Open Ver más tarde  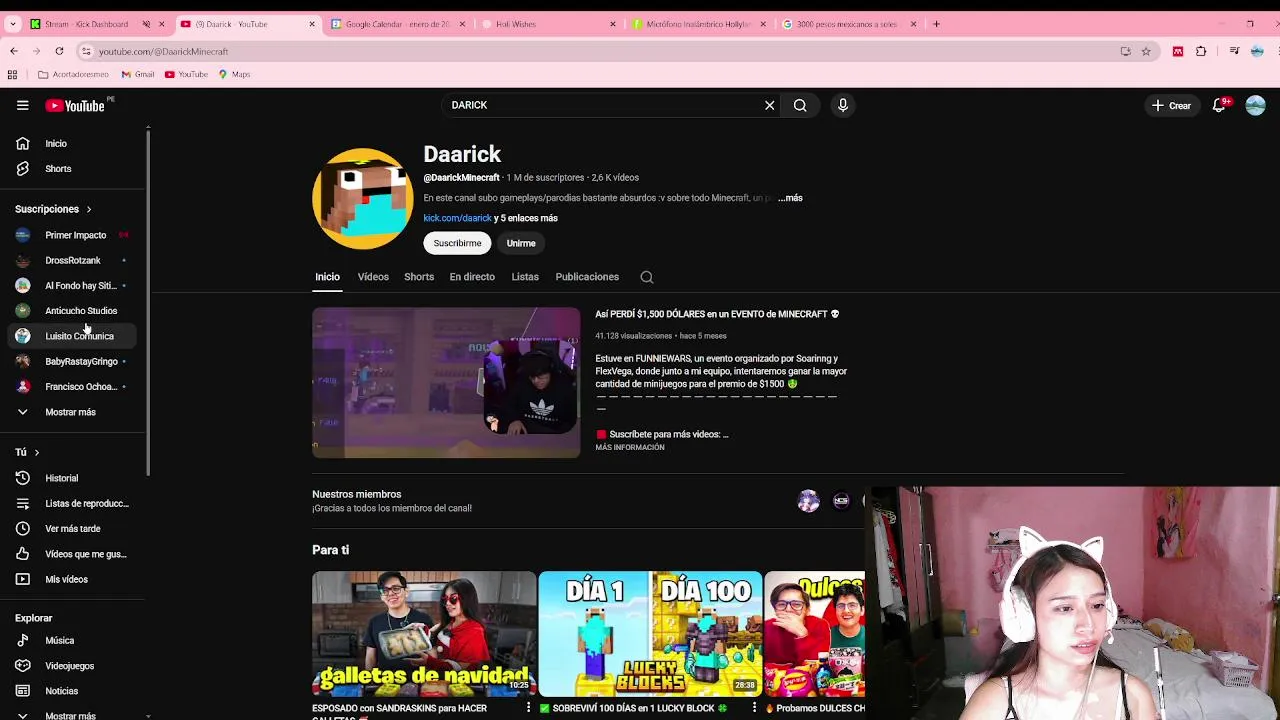(x=72, y=529)
